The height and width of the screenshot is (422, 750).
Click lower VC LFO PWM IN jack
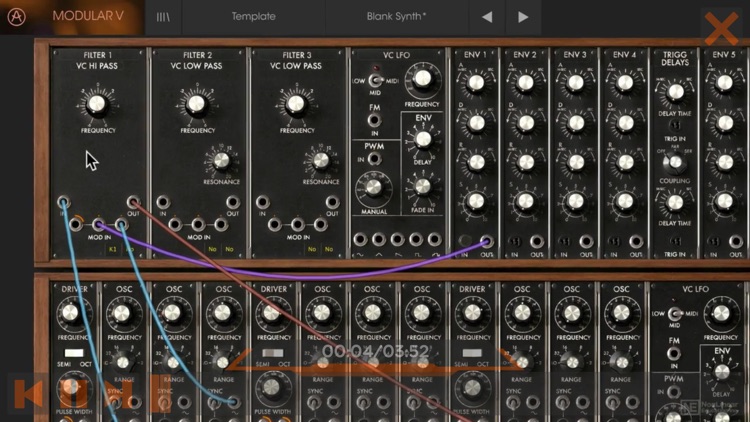[674, 392]
